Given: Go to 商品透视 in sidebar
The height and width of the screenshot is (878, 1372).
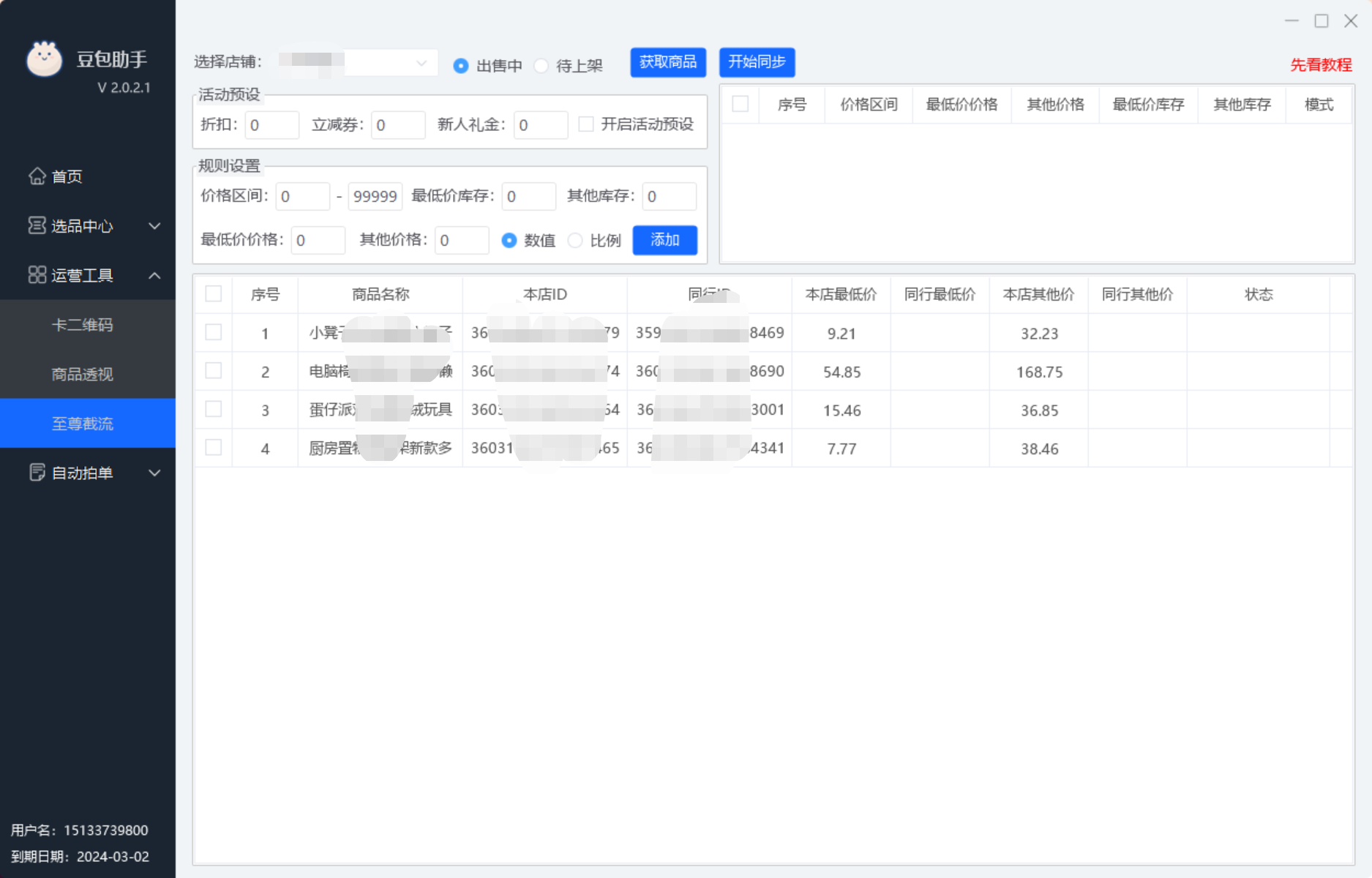Looking at the screenshot, I should (82, 375).
